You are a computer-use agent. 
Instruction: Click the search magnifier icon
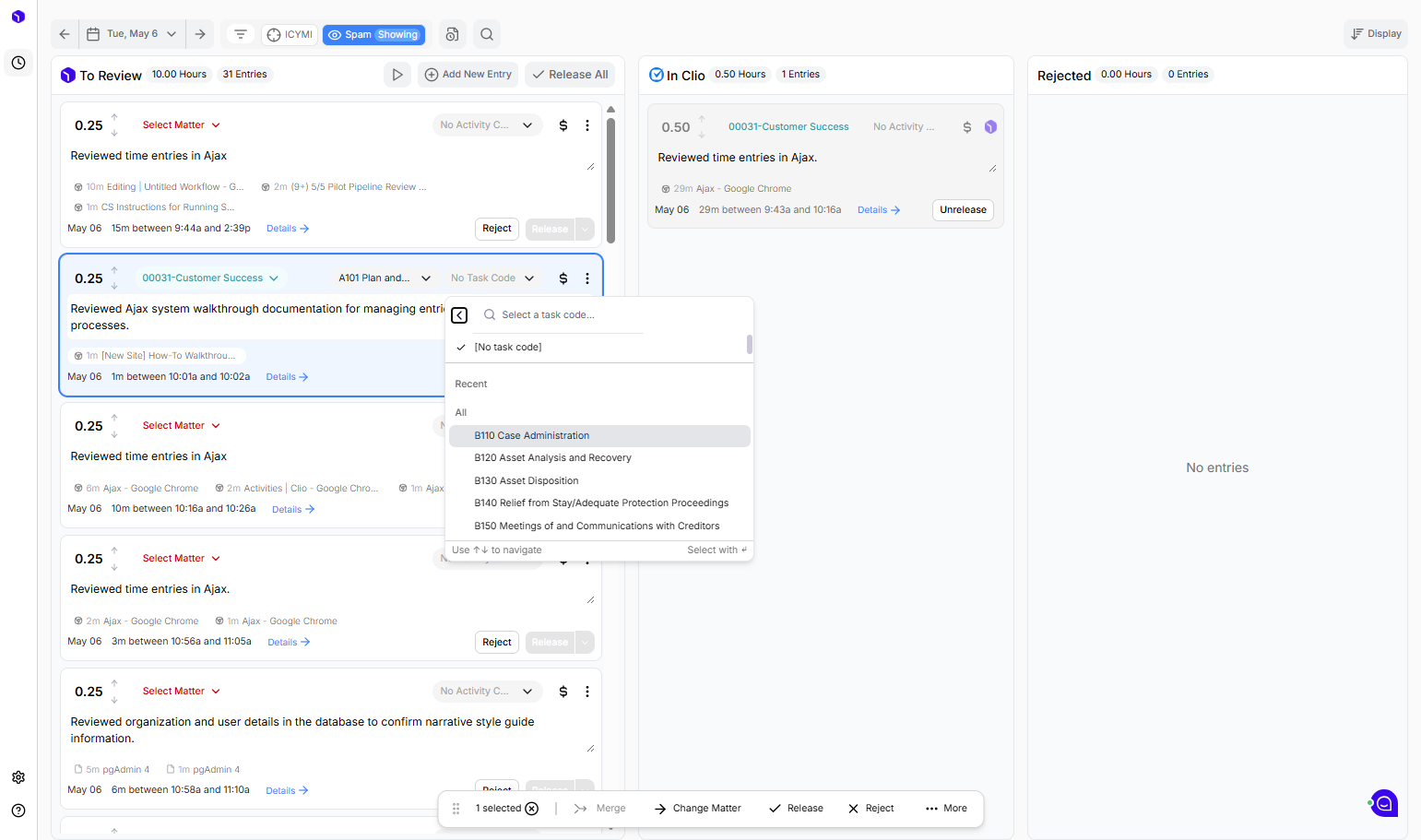tap(487, 34)
